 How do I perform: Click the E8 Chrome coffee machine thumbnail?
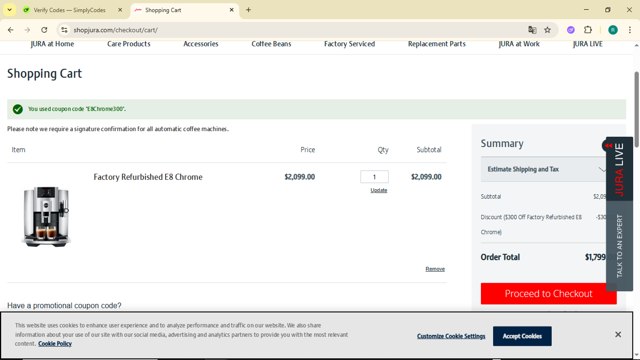tap(46, 216)
